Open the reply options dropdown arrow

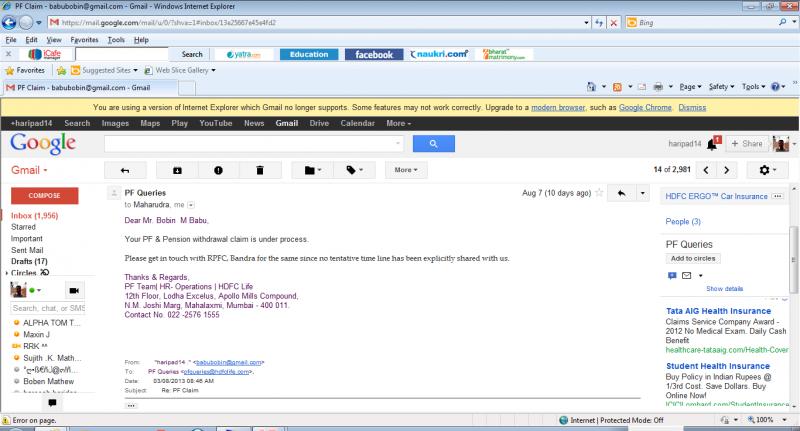click(642, 193)
